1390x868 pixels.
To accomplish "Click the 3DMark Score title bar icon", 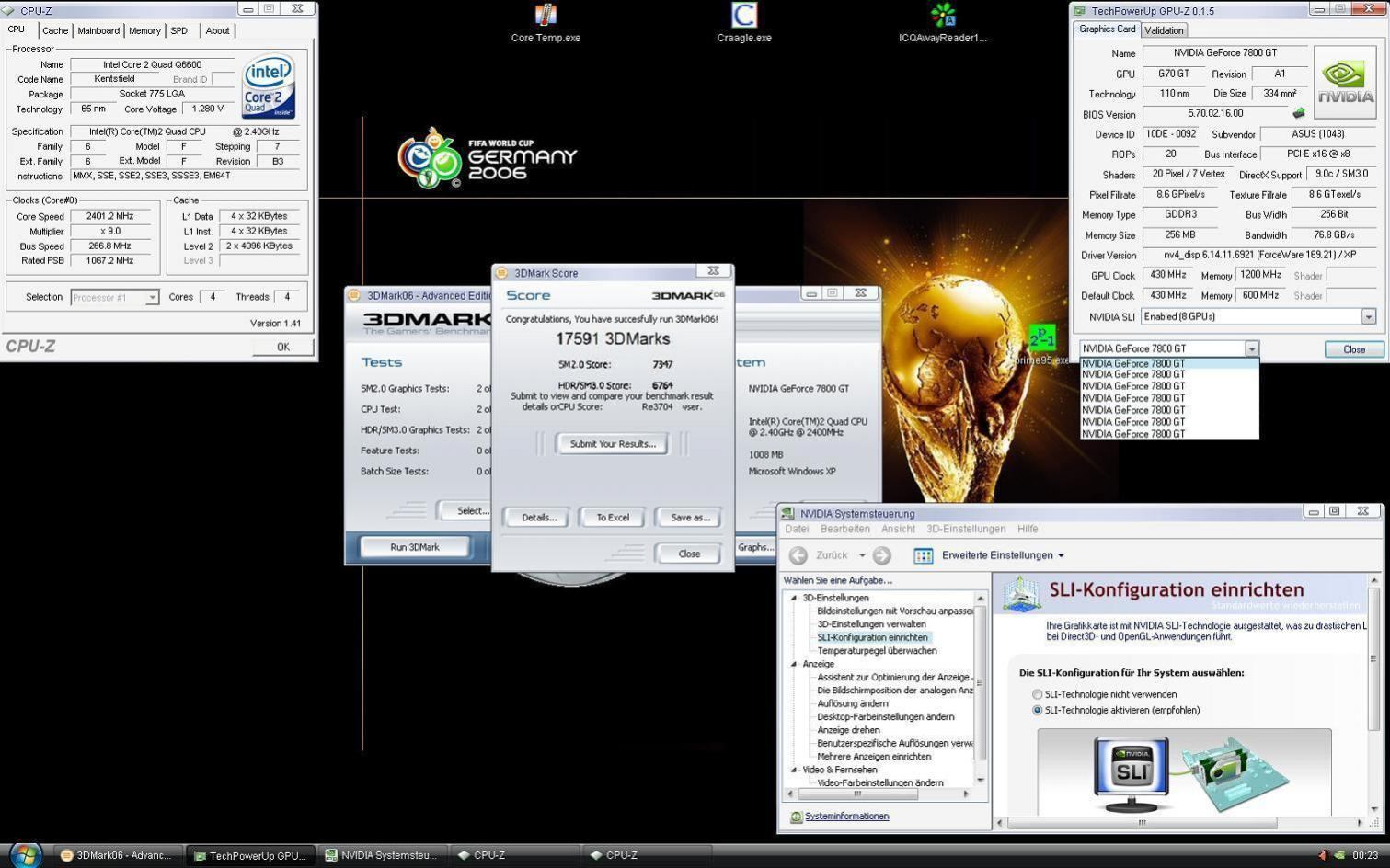I will tap(501, 273).
